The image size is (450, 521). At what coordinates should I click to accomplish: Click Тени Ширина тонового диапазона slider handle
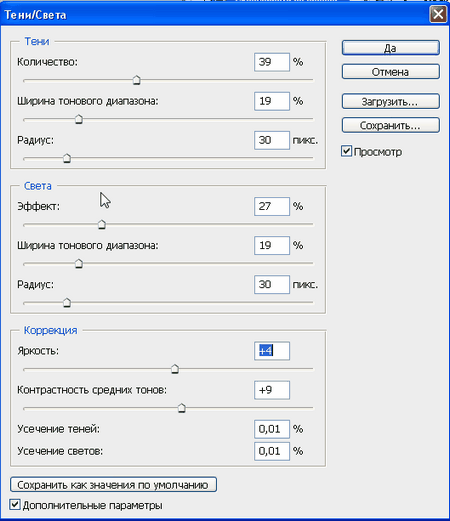tap(79, 119)
